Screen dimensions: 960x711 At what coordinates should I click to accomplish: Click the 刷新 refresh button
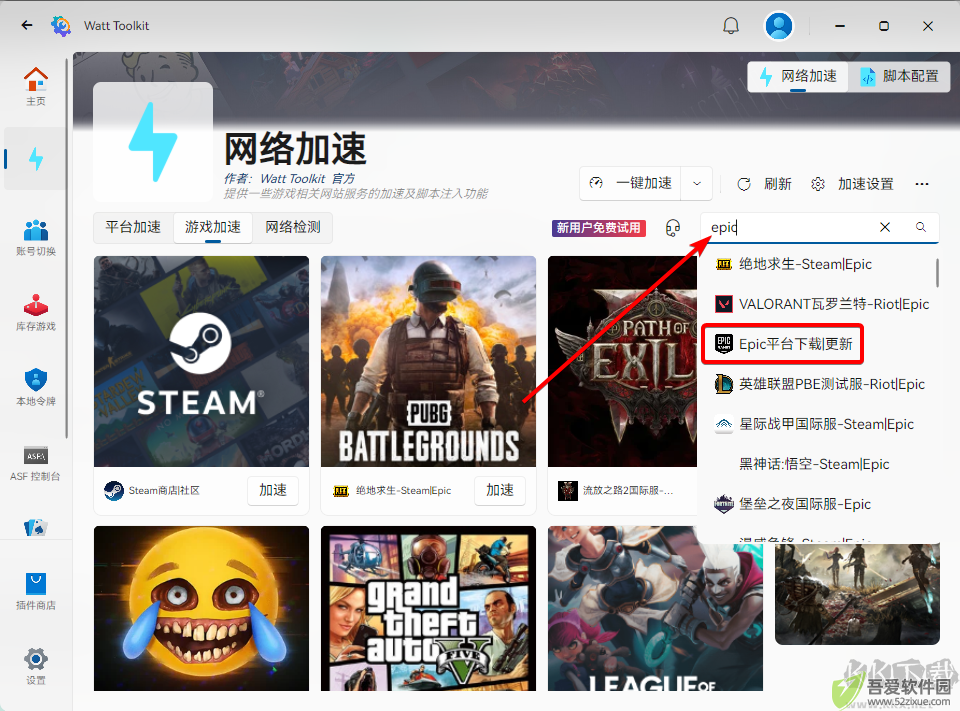pyautogui.click(x=764, y=184)
